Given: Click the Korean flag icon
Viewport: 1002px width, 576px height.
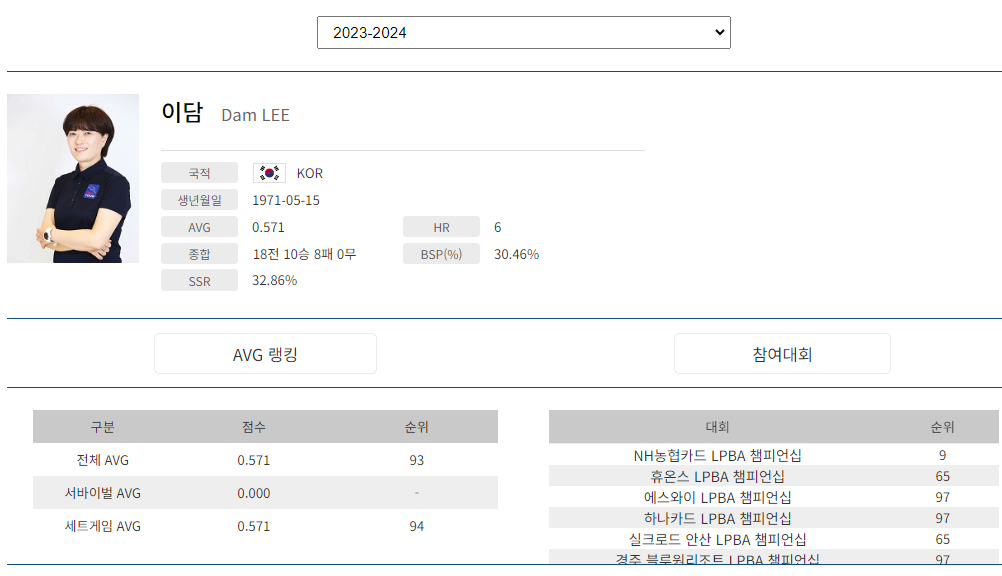Looking at the screenshot, I should click(270, 172).
